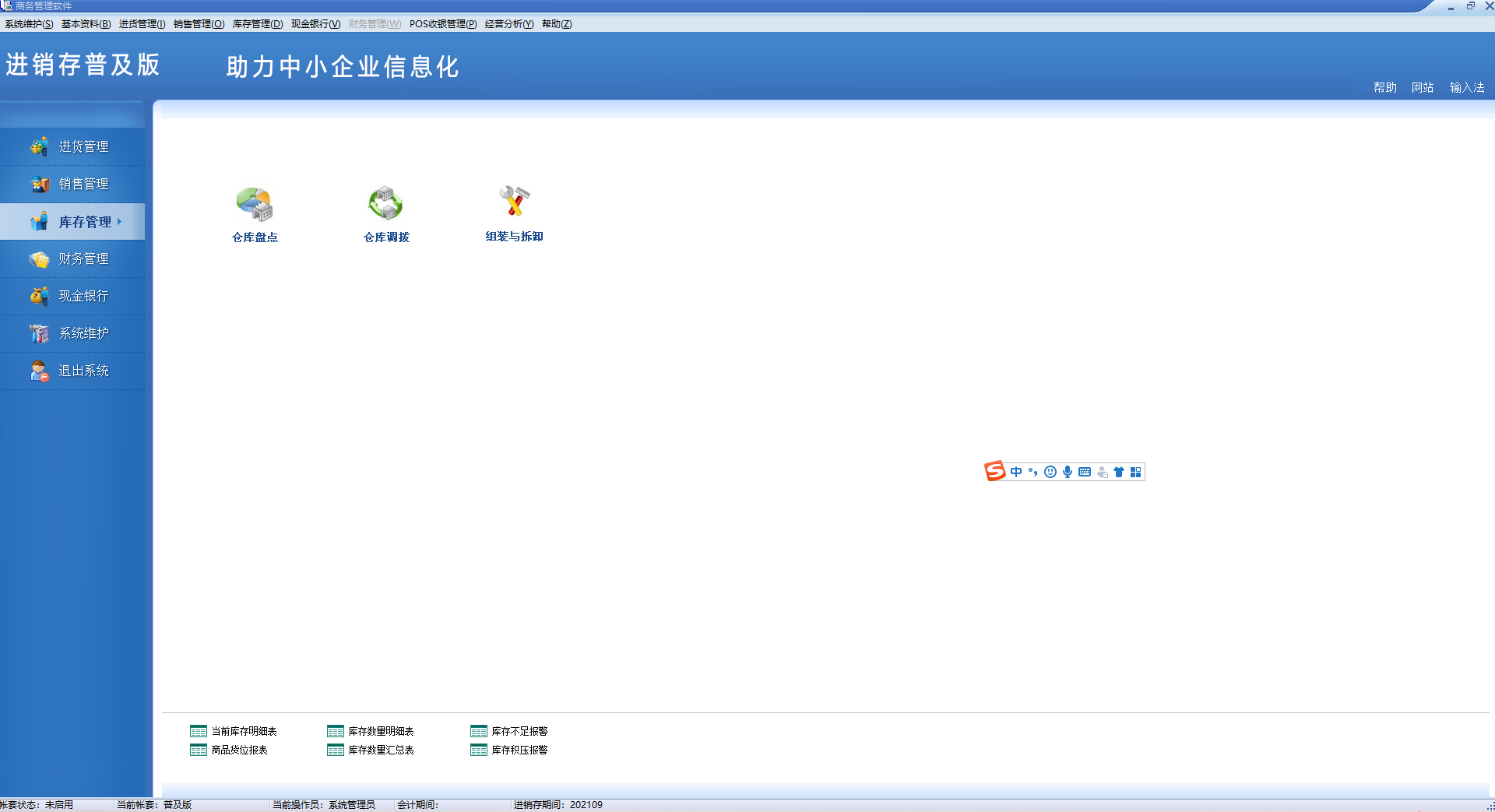Expand the arrow beside 库存管理 in sidebar
The image size is (1495, 812).
119,222
